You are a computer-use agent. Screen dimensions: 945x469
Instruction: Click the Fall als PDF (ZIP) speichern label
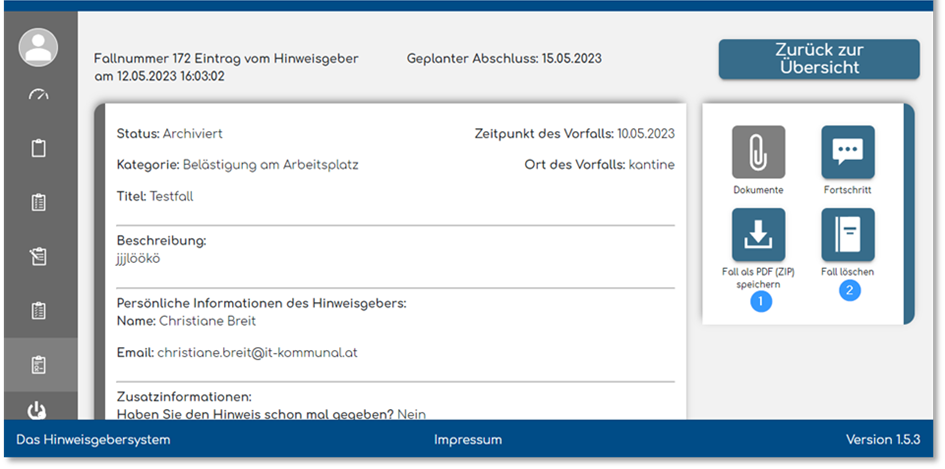758,278
